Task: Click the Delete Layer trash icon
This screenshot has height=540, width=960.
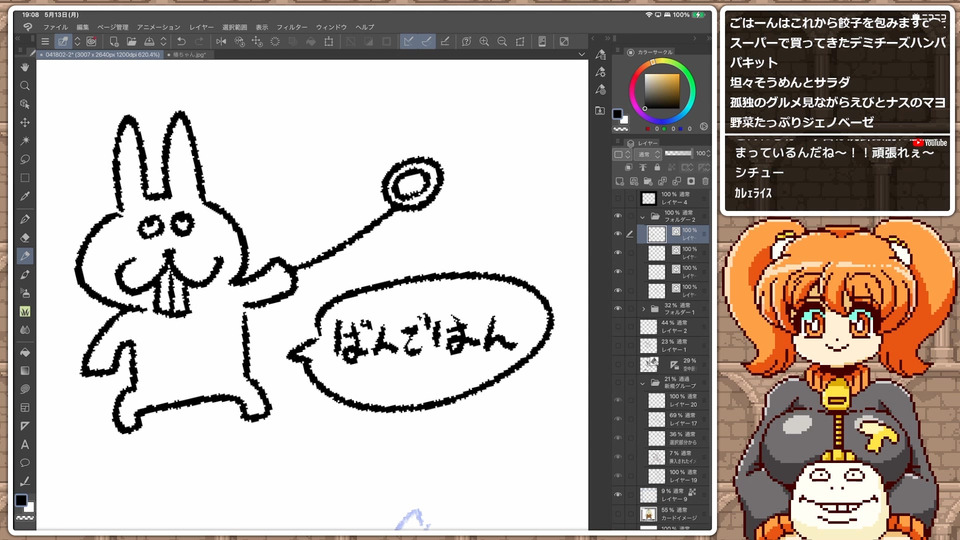Action: (705, 181)
